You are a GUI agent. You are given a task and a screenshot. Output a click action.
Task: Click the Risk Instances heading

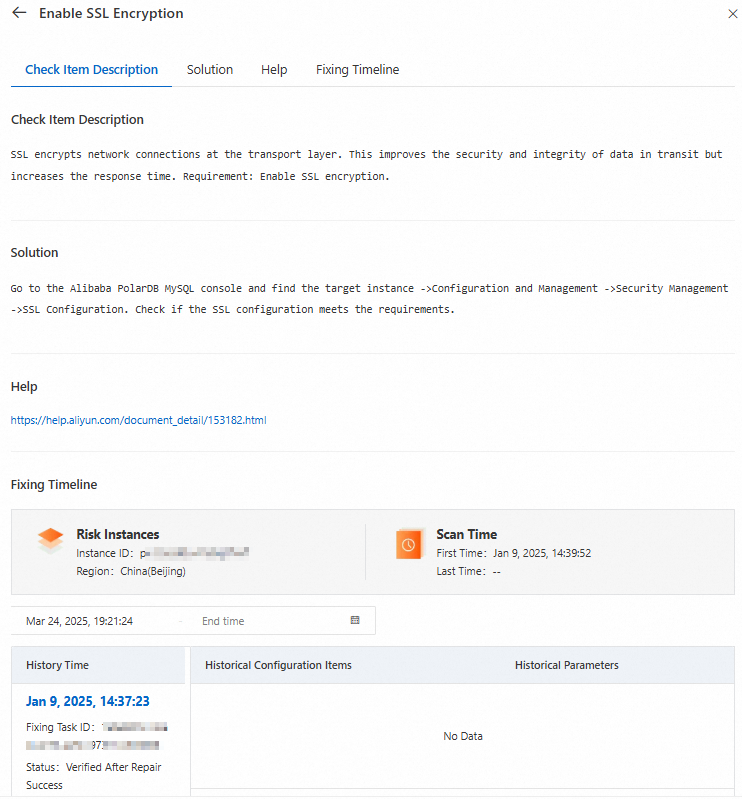tap(118, 534)
